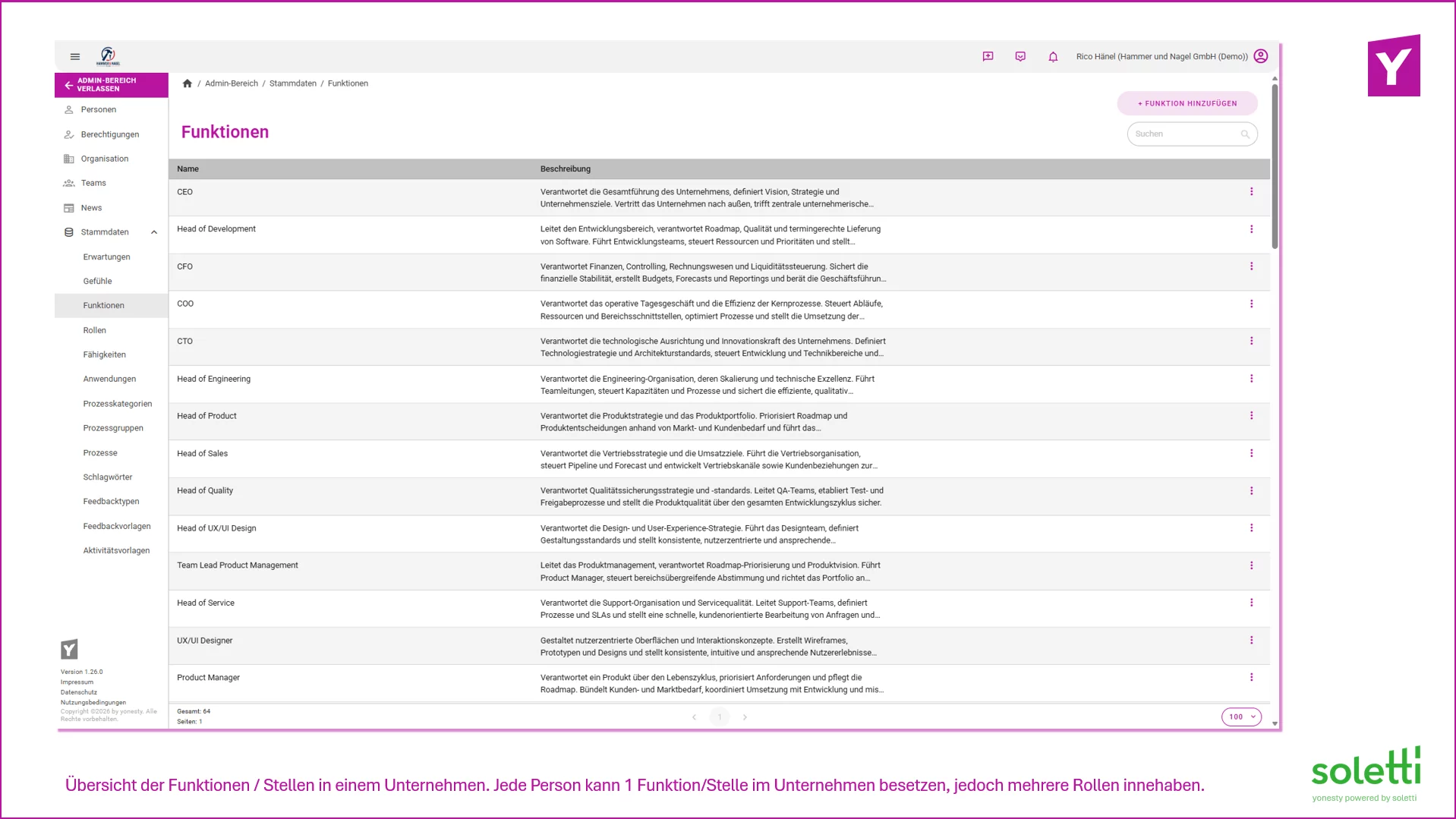The image size is (1456, 819).
Task: Select the Team Lead Product Management name cell
Action: click(x=238, y=565)
